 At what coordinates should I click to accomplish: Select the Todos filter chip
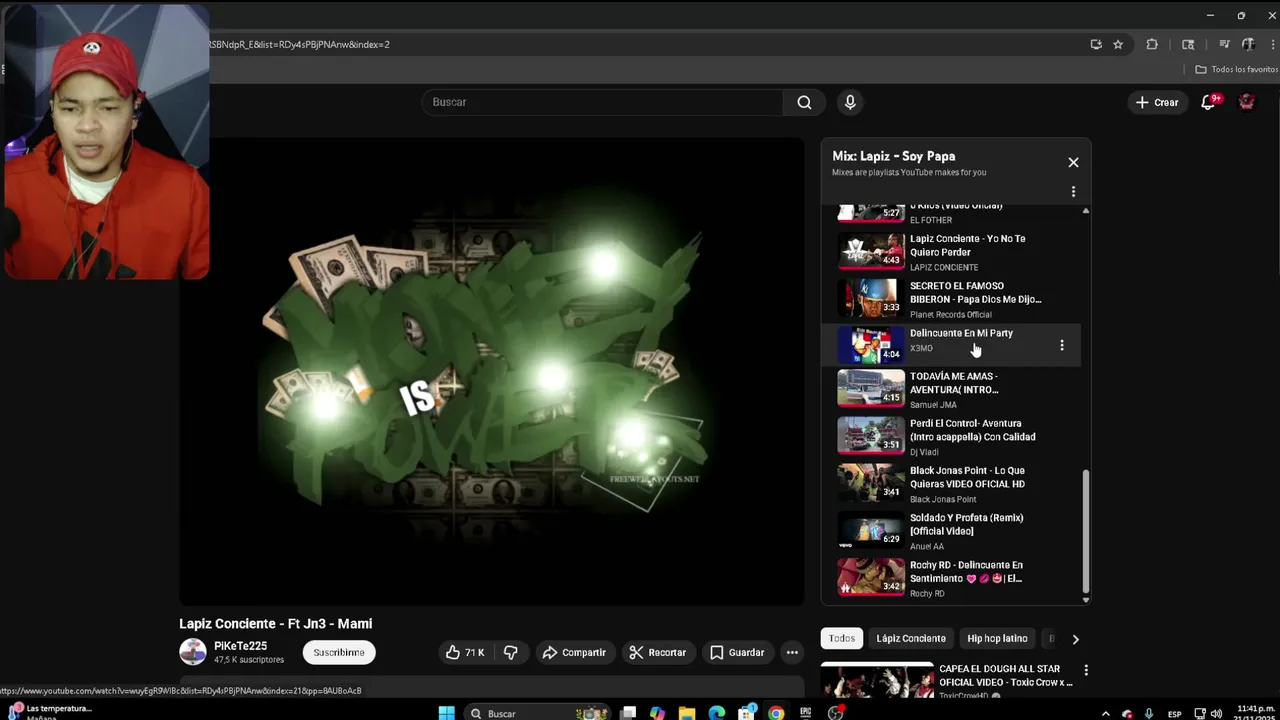[x=842, y=638]
